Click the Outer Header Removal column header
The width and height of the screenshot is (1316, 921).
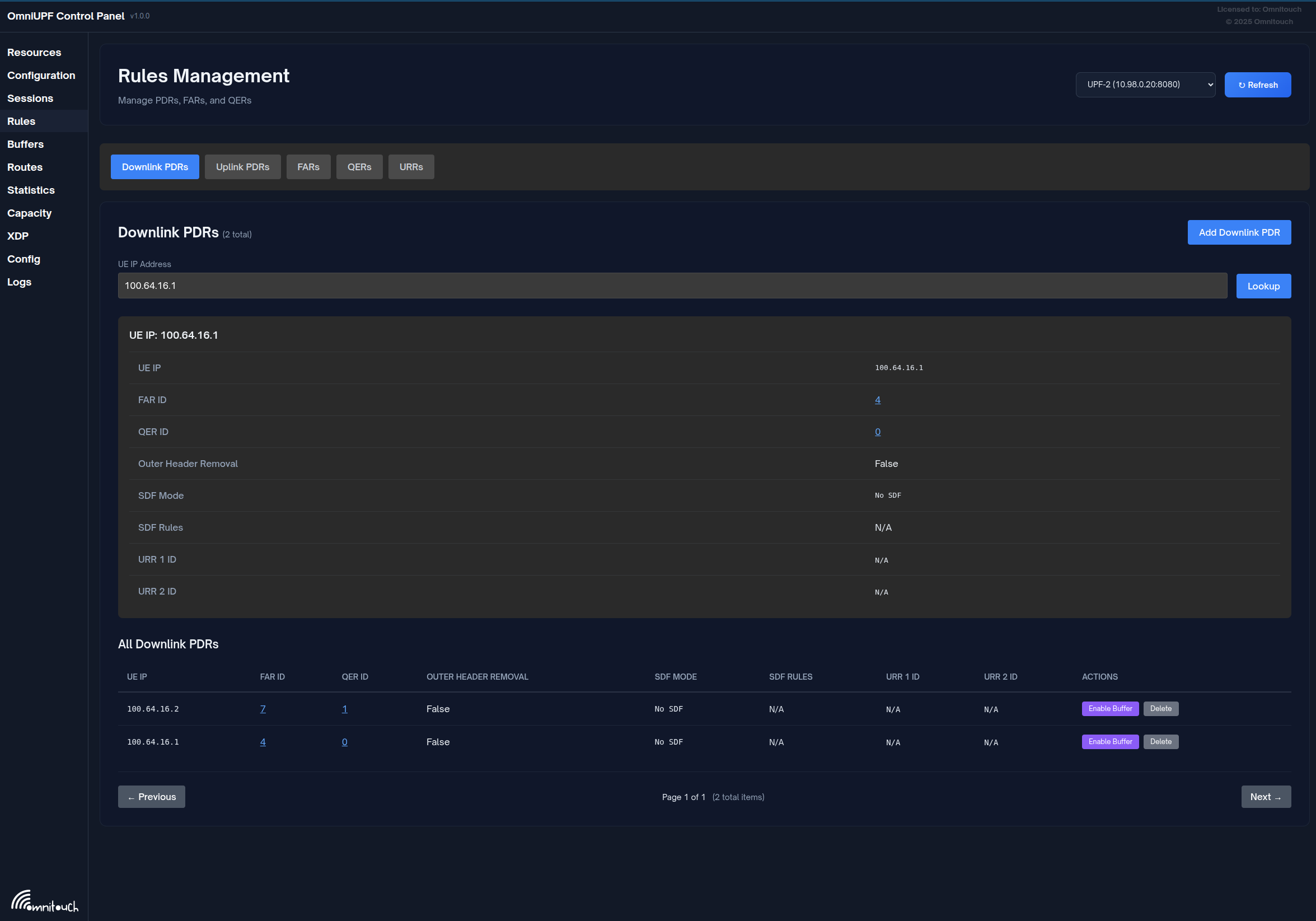pos(477,677)
